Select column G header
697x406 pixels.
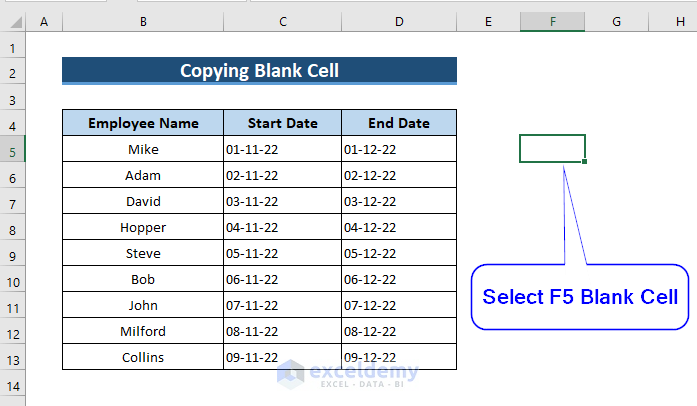[x=617, y=21]
